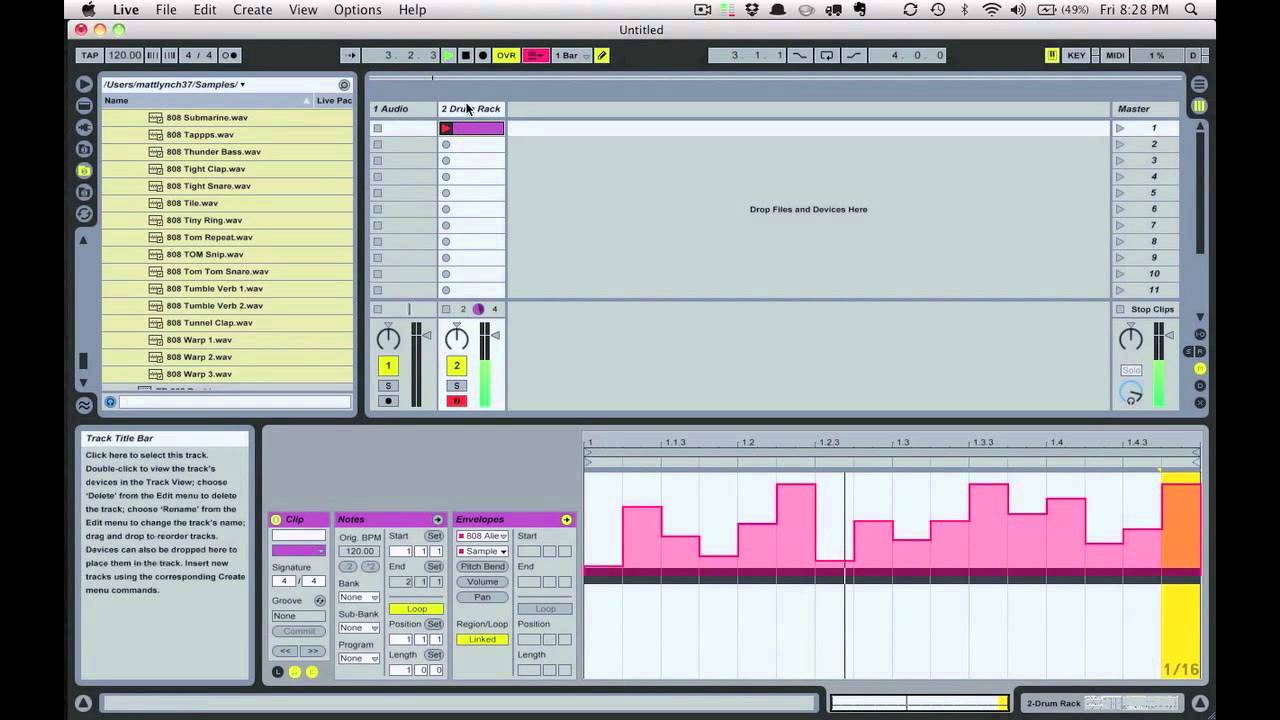The width and height of the screenshot is (1280, 720).
Task: Solo track 2 with S button
Action: point(457,386)
